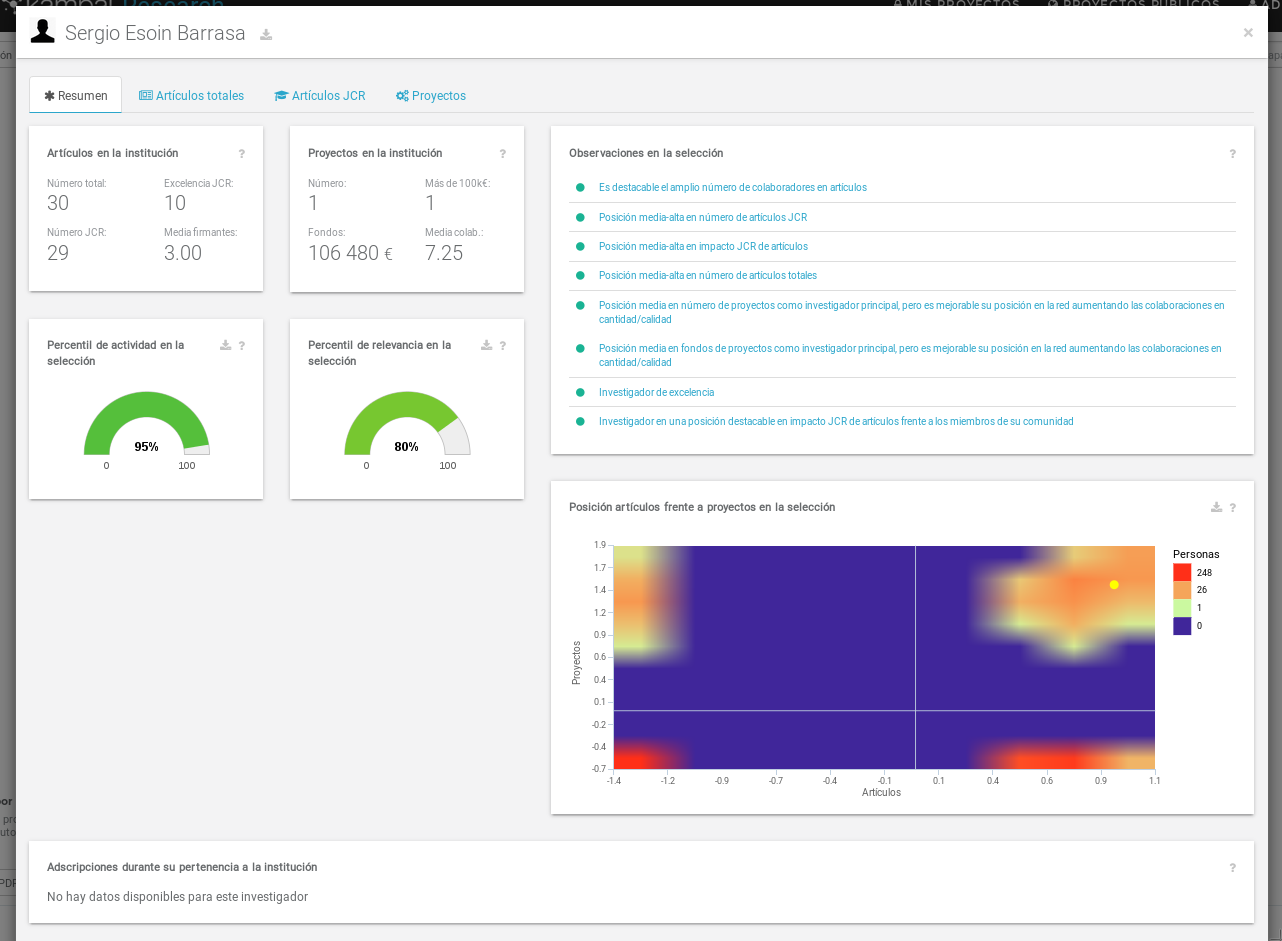Select the Resumen tab

(x=76, y=96)
